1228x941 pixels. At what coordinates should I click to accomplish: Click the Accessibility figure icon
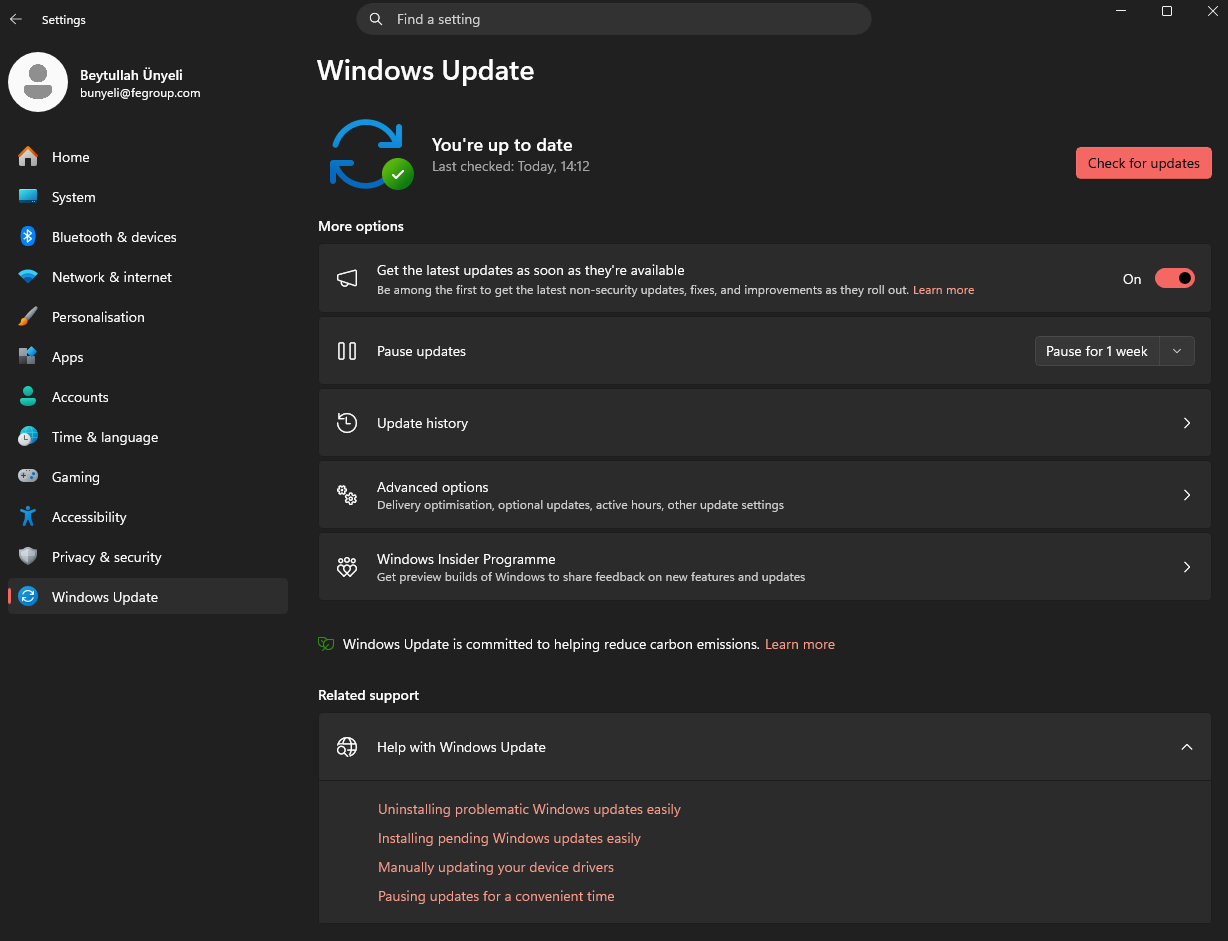point(28,517)
